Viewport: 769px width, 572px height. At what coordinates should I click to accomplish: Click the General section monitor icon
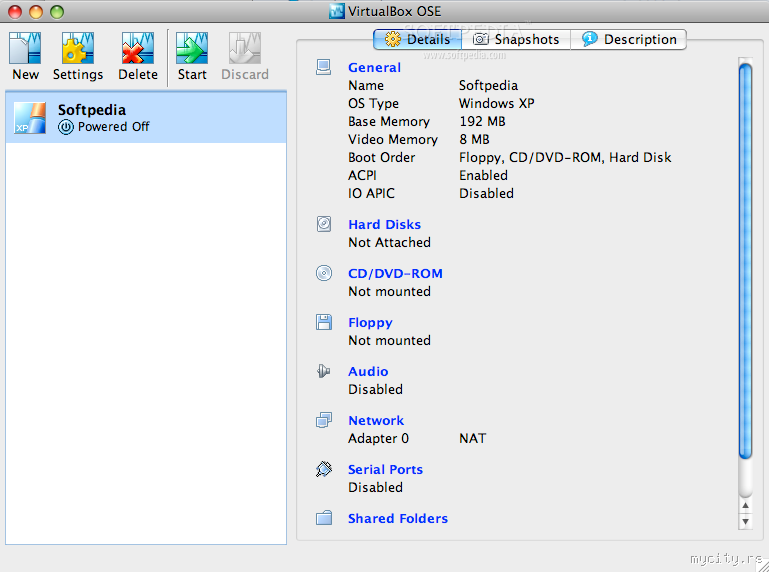pos(323,67)
